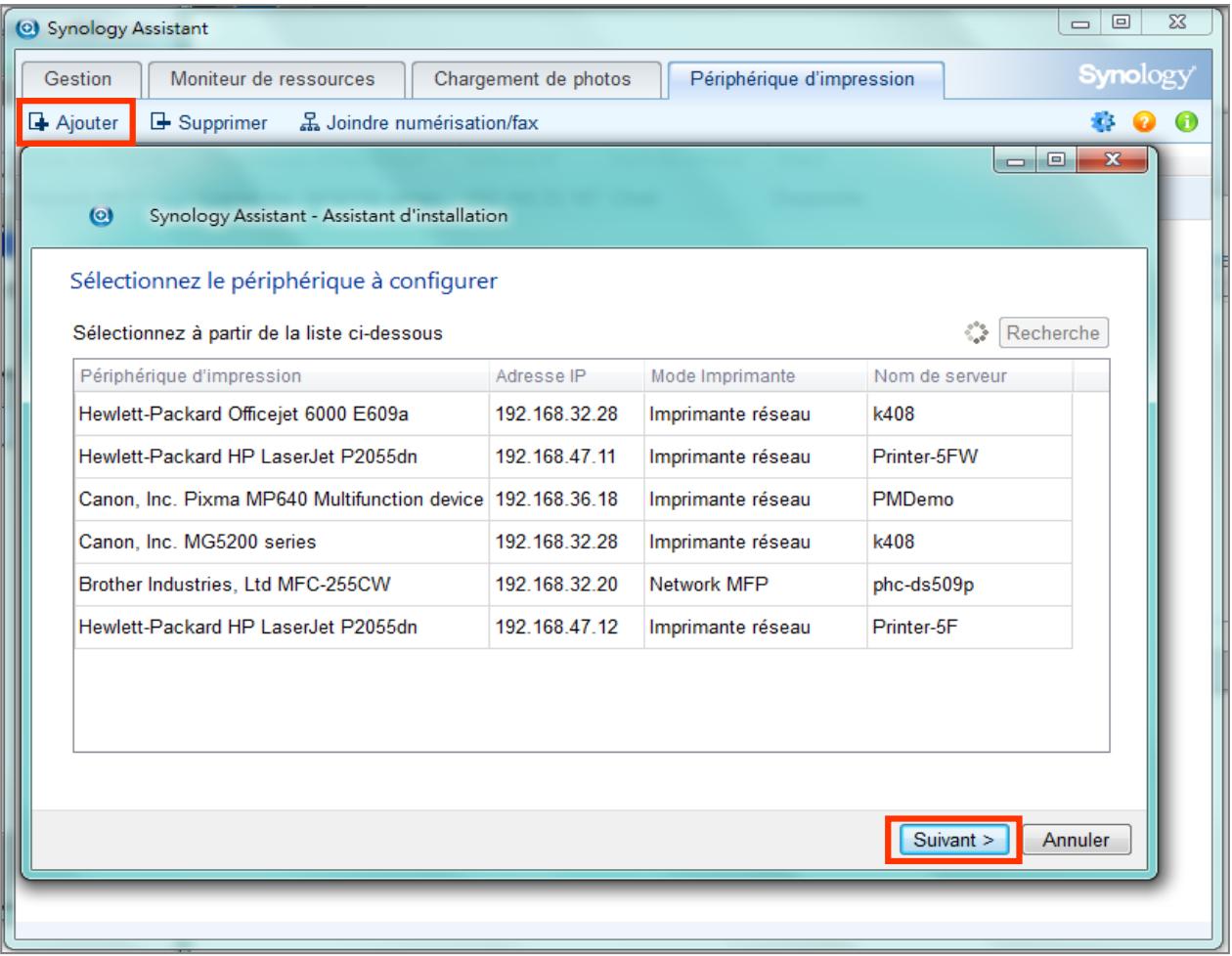Screen dimensions: 1232x956
Task: Click IP address 192.168.47.12
Action: point(556,628)
